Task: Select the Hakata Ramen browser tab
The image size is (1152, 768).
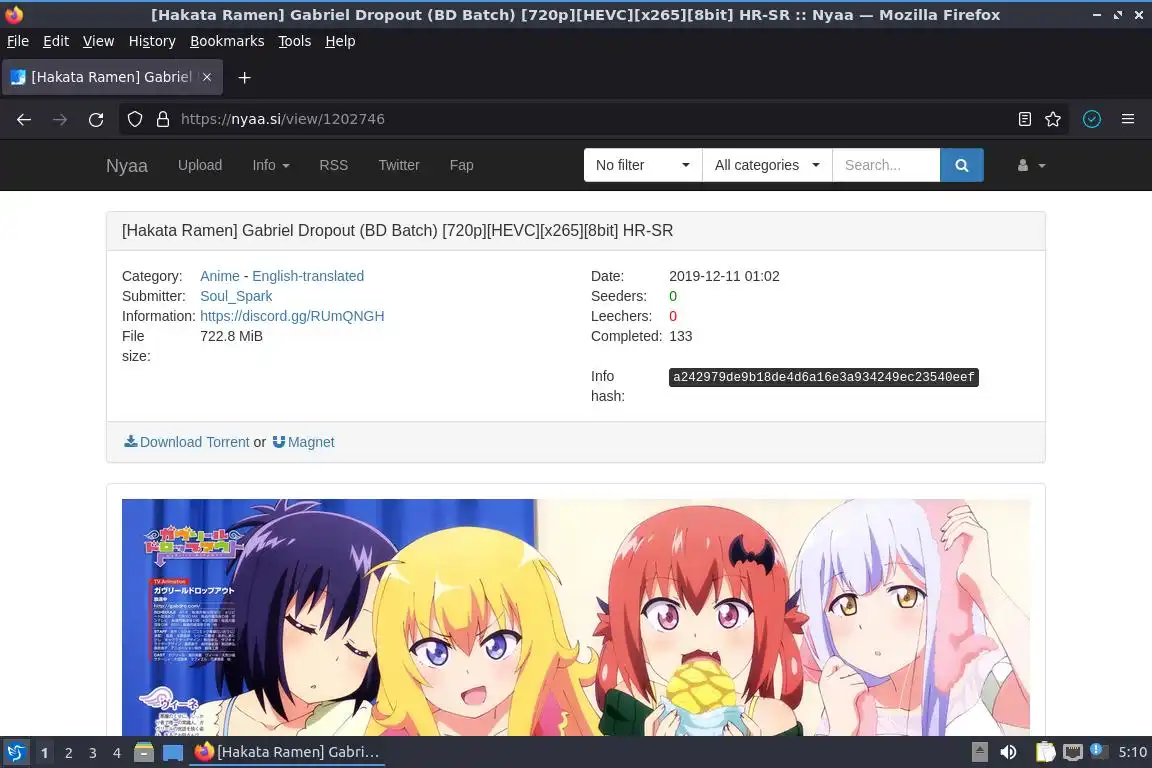Action: (x=112, y=77)
